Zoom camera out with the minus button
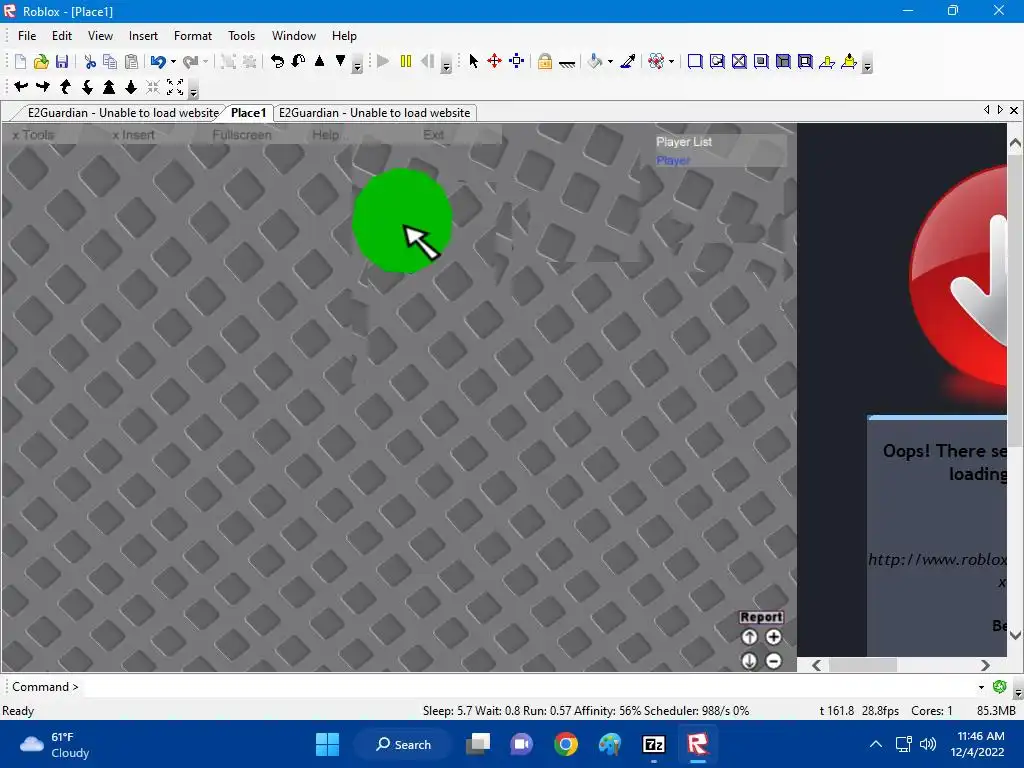The width and height of the screenshot is (1024, 768). (x=773, y=661)
